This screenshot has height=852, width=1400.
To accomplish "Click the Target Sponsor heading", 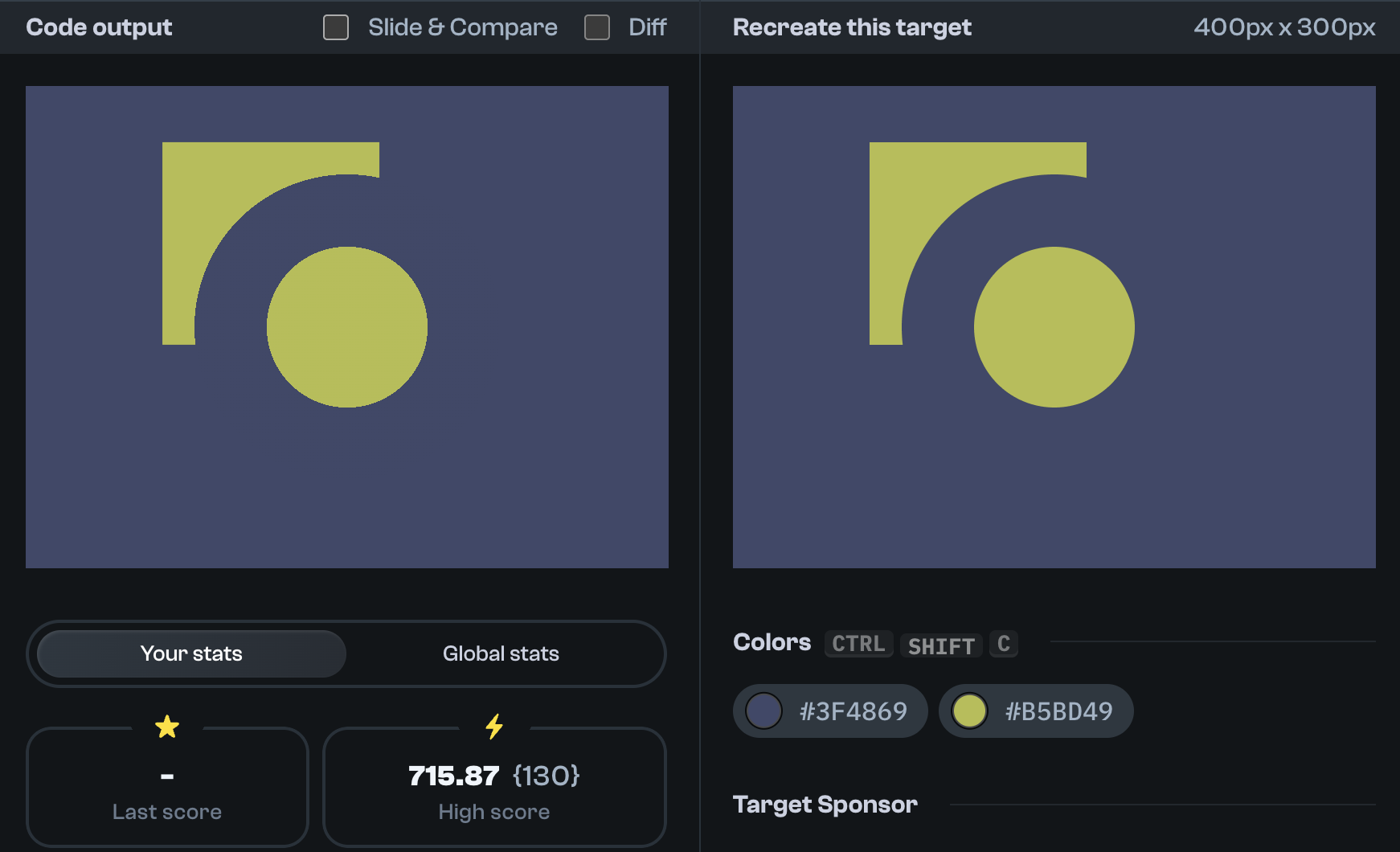I will pyautogui.click(x=825, y=805).
